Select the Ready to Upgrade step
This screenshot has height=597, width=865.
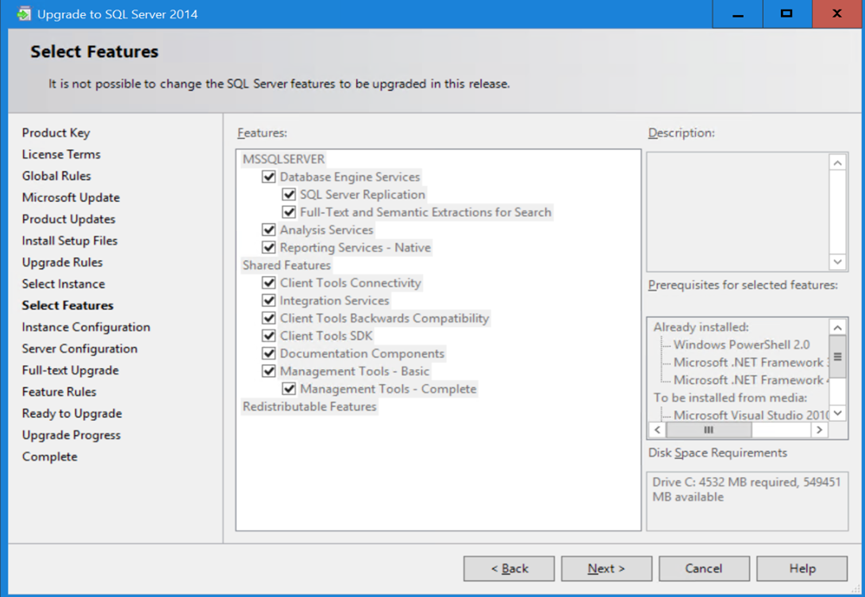tap(72, 413)
